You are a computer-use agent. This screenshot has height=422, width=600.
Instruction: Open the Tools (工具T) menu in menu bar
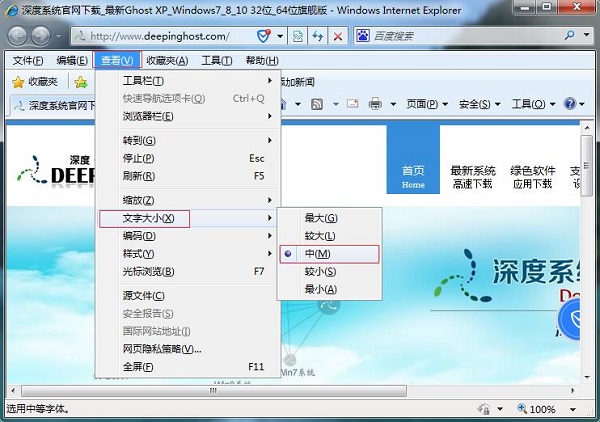[x=217, y=60]
